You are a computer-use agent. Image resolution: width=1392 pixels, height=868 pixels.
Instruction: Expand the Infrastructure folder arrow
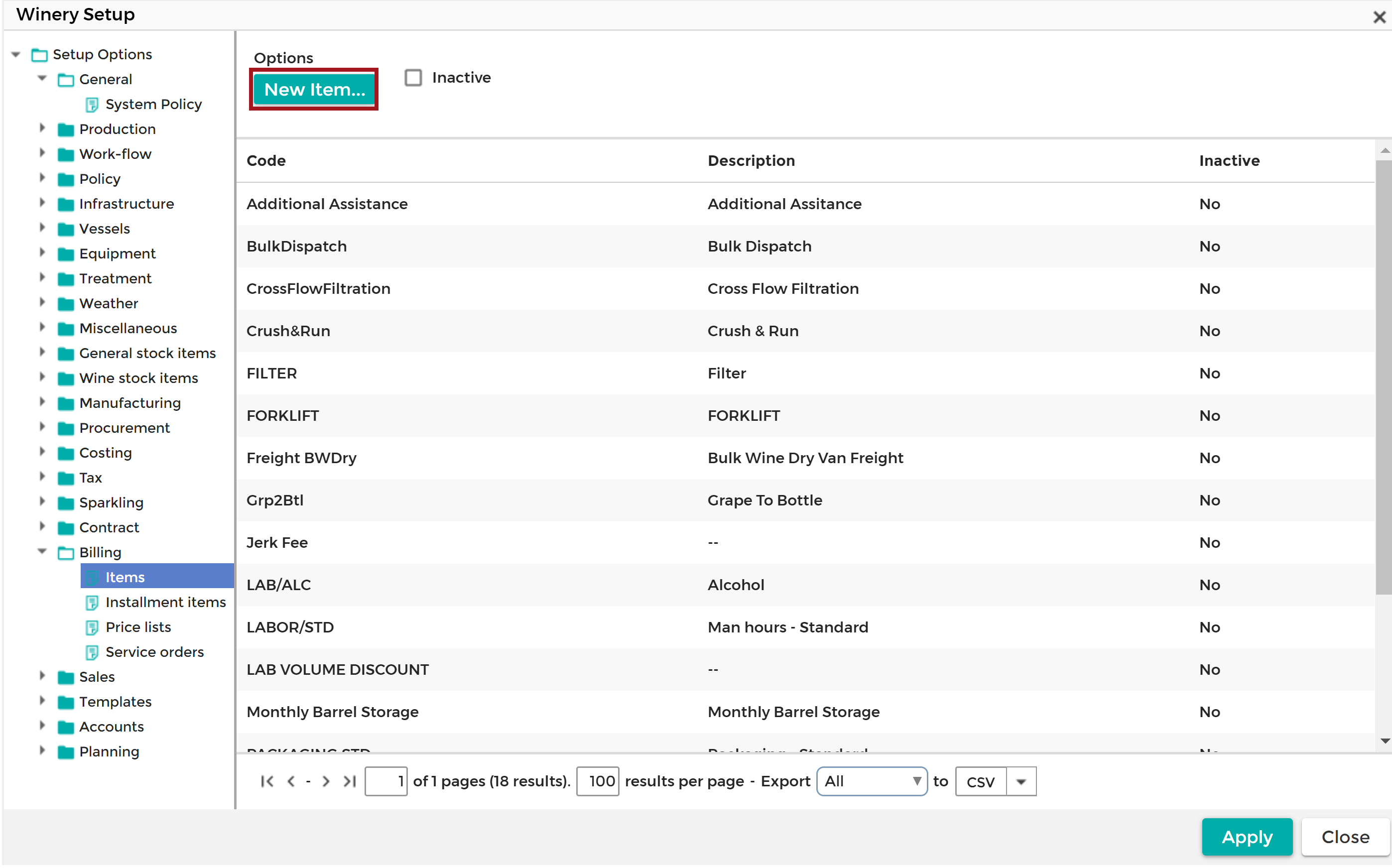coord(42,203)
